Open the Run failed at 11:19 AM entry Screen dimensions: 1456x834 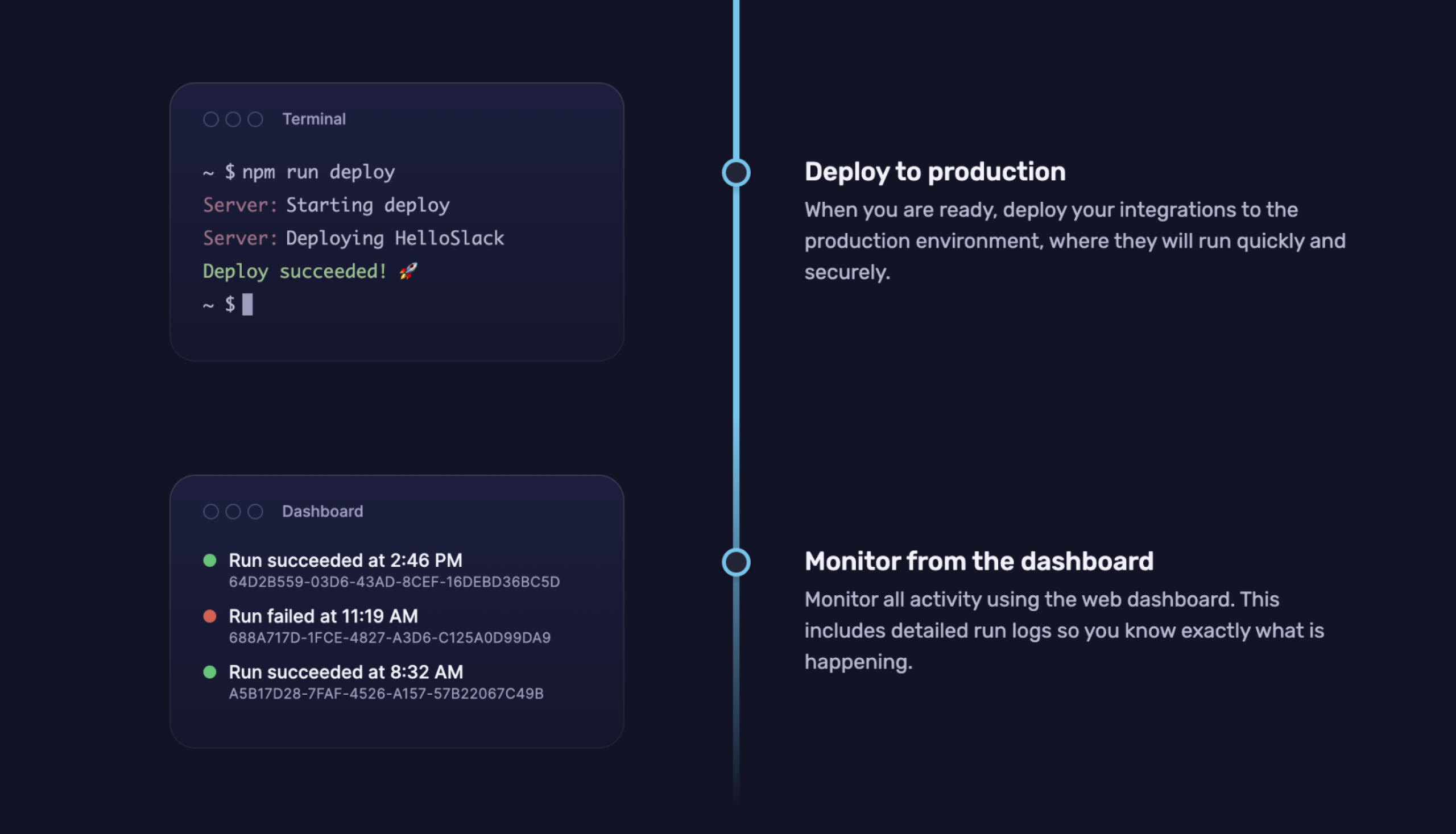323,616
